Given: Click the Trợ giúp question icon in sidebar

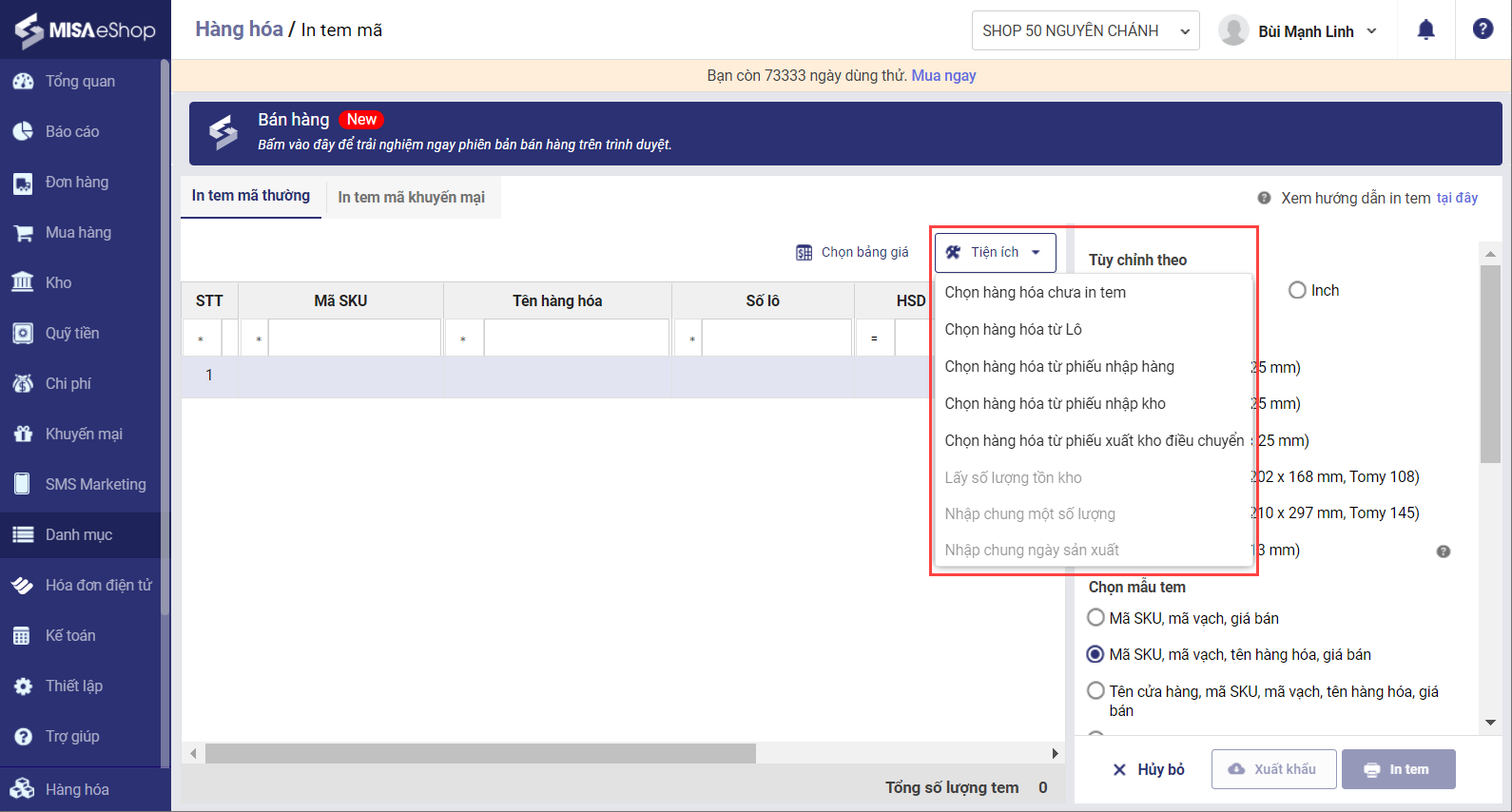Looking at the screenshot, I should [x=23, y=737].
